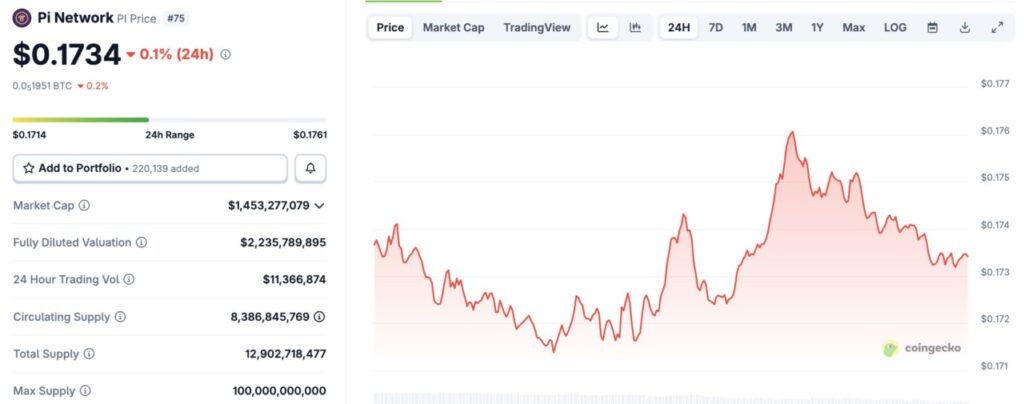
Task: Switch to the Market Cap tab
Action: click(453, 27)
